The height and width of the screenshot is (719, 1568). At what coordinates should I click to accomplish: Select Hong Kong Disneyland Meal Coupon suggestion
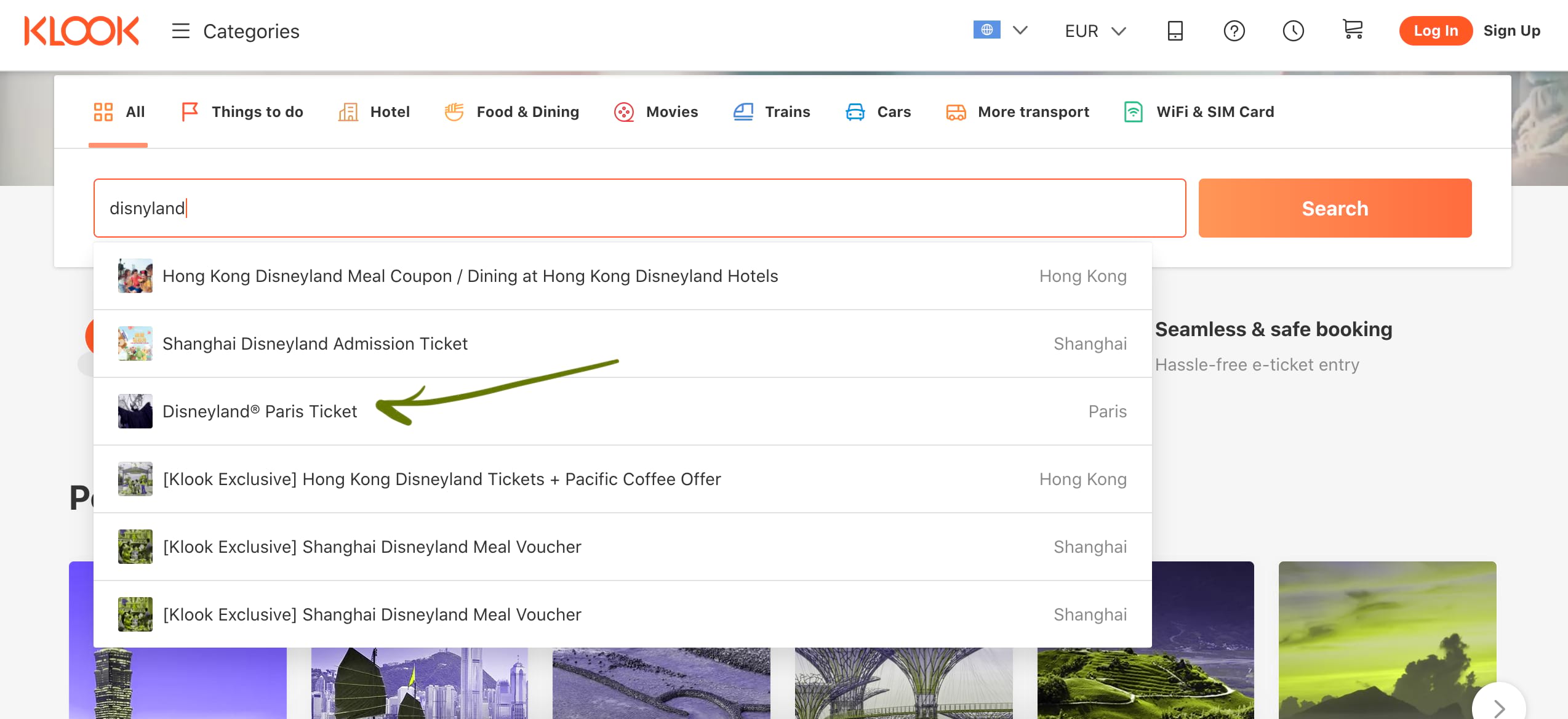[623, 276]
